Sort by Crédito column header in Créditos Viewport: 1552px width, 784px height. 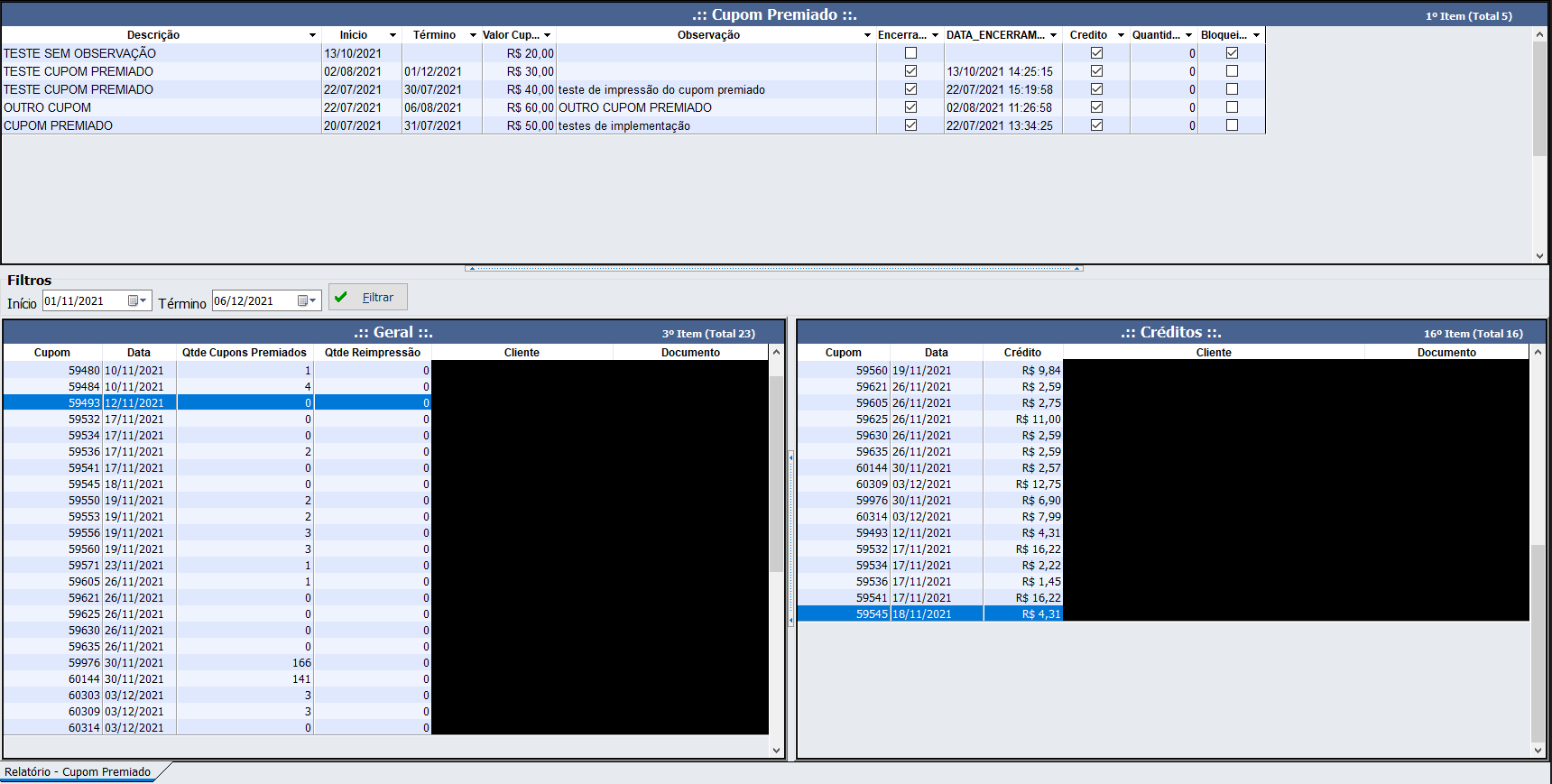(x=1022, y=353)
